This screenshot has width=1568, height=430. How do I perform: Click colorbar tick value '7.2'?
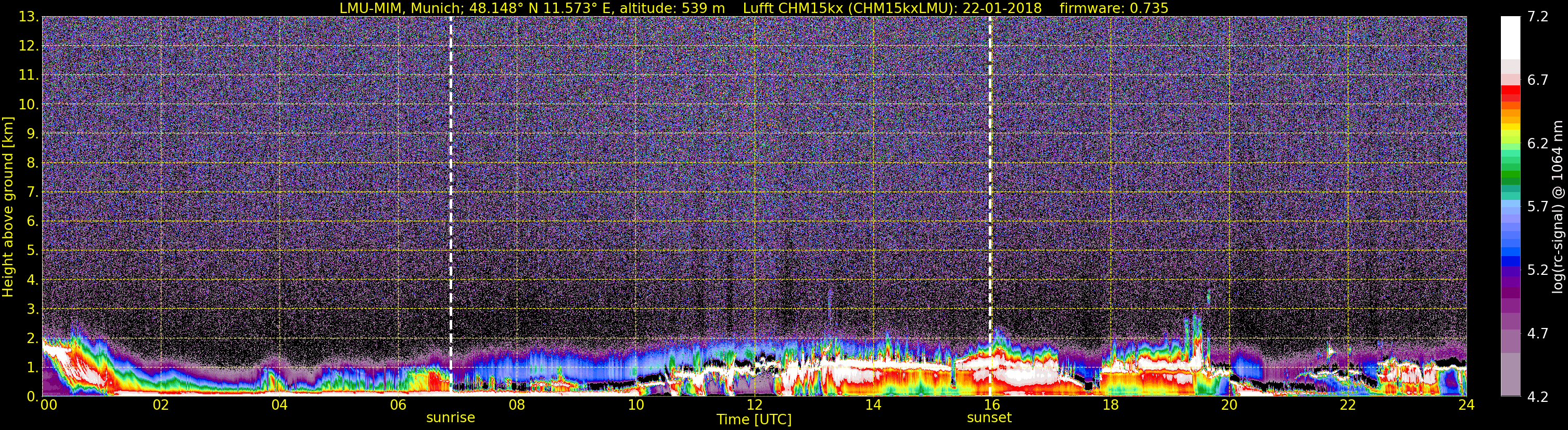[1538, 17]
